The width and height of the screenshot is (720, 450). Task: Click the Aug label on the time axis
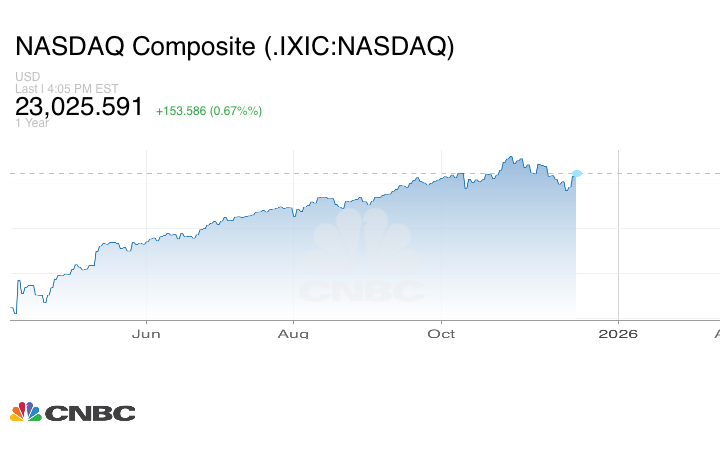pyautogui.click(x=293, y=333)
